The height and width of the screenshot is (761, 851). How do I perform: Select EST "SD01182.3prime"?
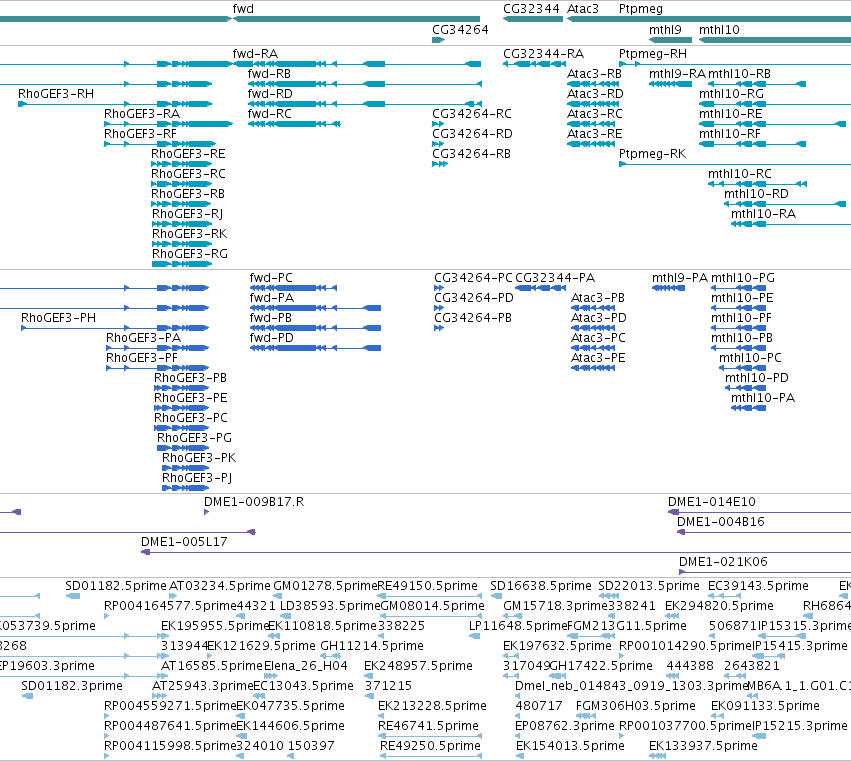coord(72,686)
